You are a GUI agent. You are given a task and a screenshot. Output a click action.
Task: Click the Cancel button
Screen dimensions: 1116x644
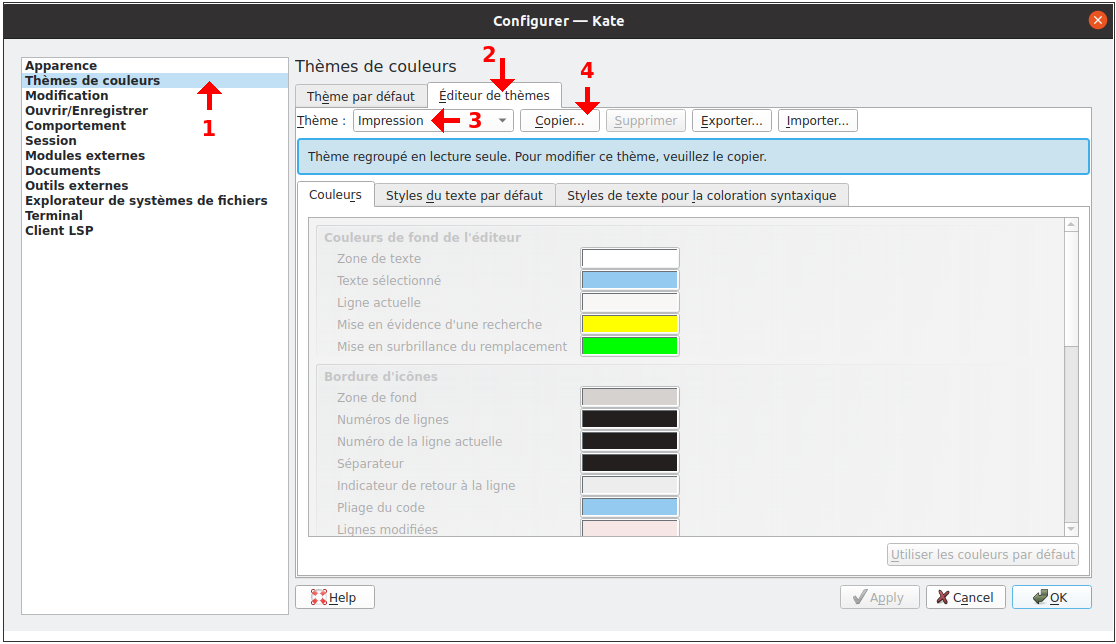tap(966, 597)
